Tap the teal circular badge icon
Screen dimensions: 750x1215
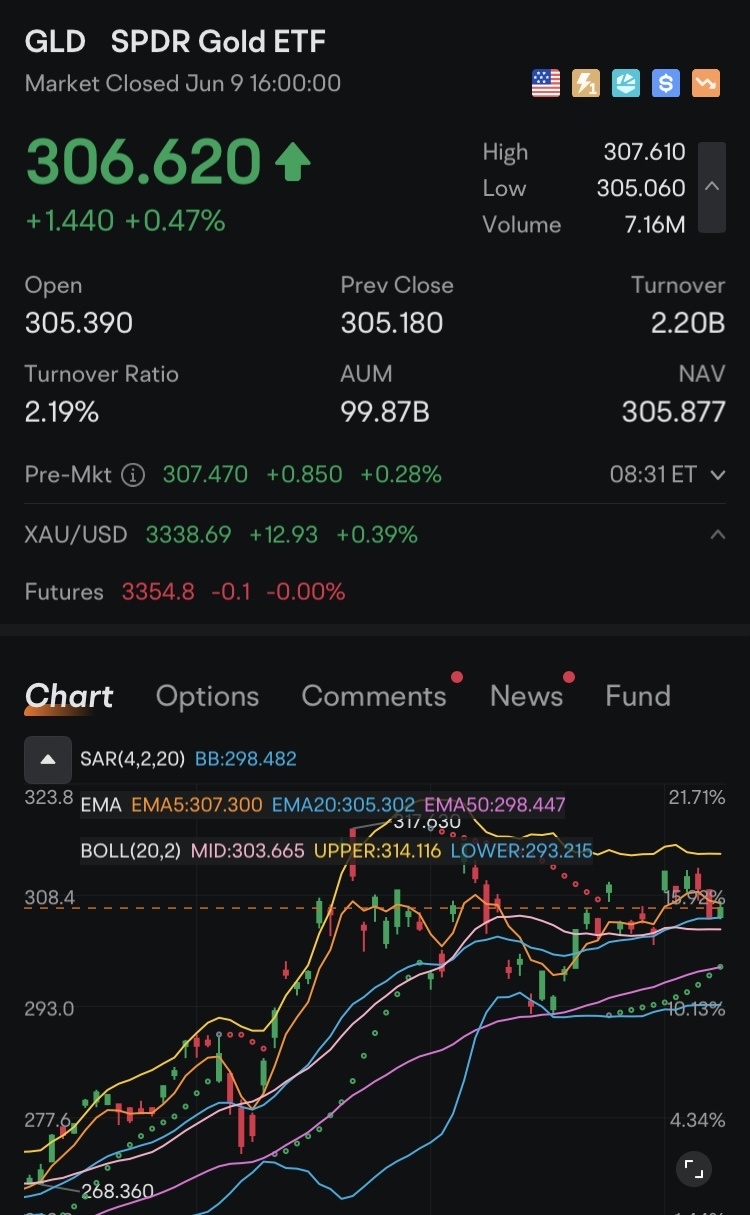tap(626, 83)
